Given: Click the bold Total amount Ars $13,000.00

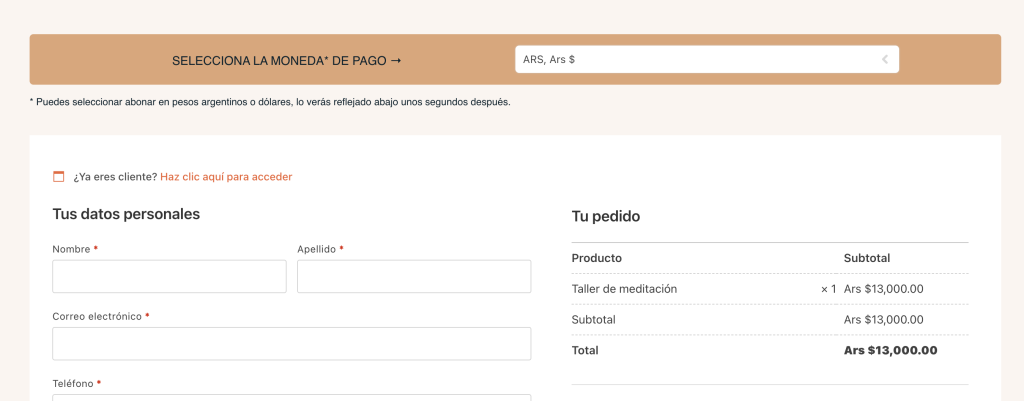Looking at the screenshot, I should coord(890,350).
